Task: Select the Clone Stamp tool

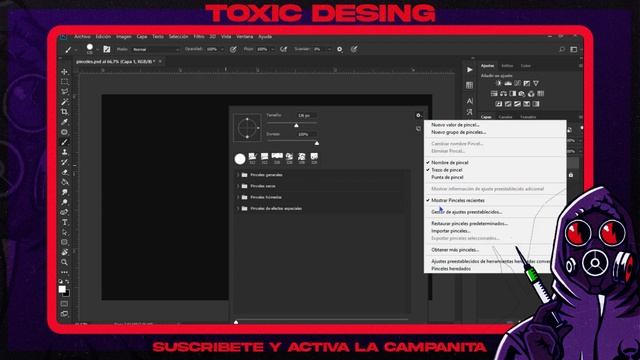Action: tap(64, 152)
